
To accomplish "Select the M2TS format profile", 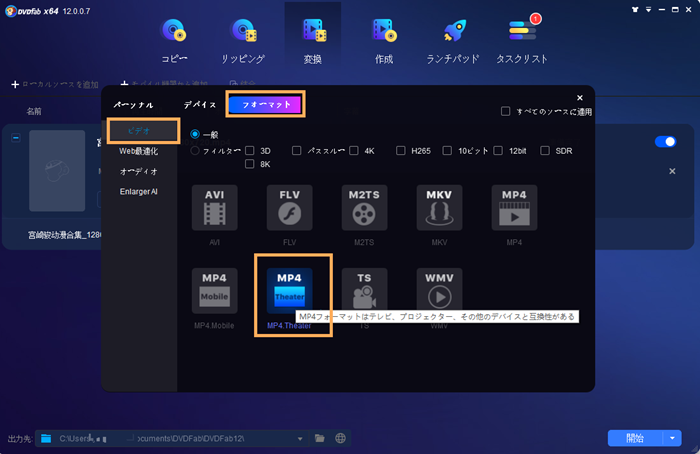I will (x=366, y=213).
